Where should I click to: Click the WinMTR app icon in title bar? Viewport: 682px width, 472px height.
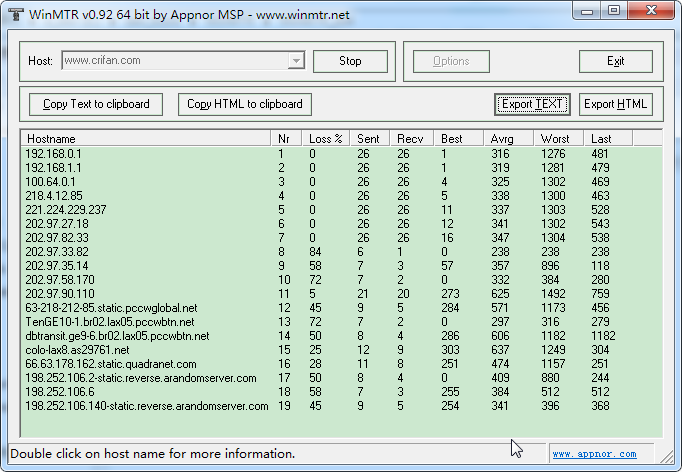click(x=16, y=14)
